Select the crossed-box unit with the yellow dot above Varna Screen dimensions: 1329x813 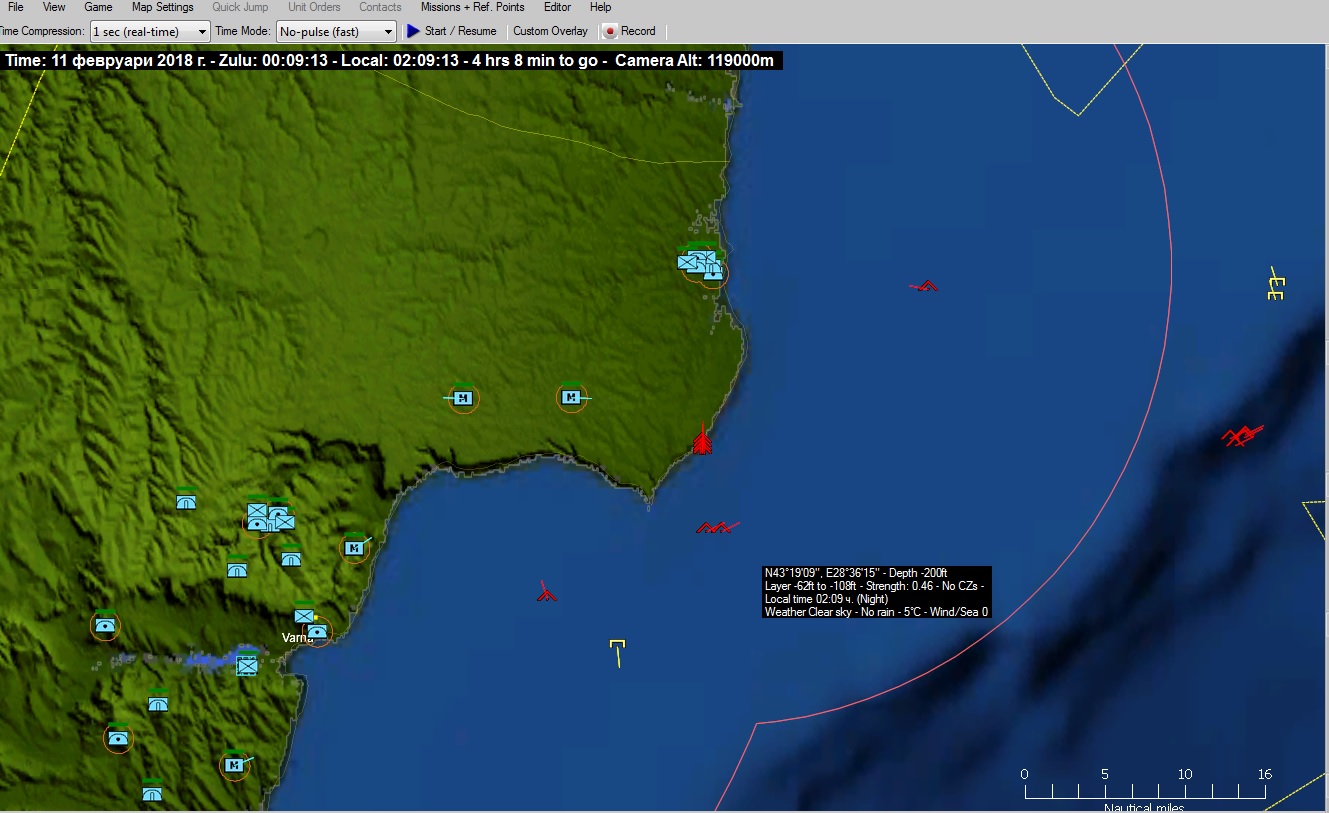[304, 616]
